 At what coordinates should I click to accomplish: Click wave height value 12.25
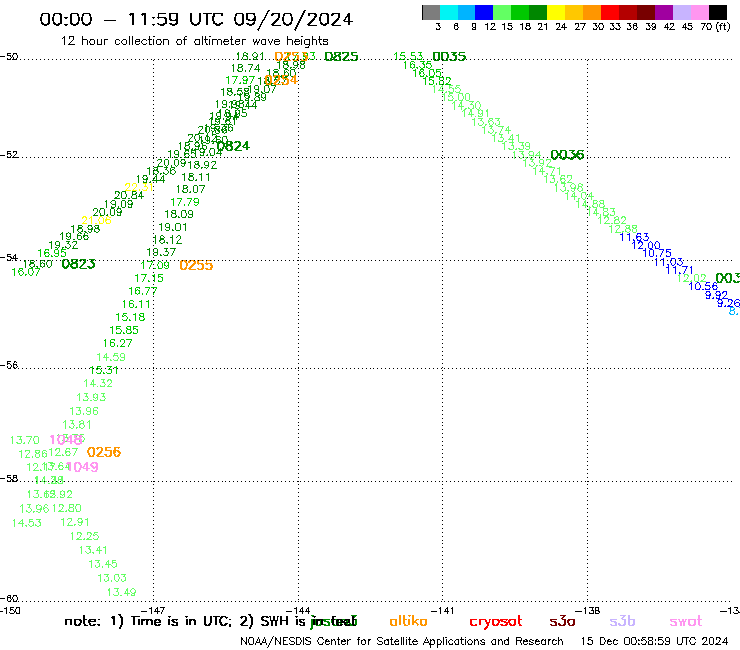click(84, 536)
